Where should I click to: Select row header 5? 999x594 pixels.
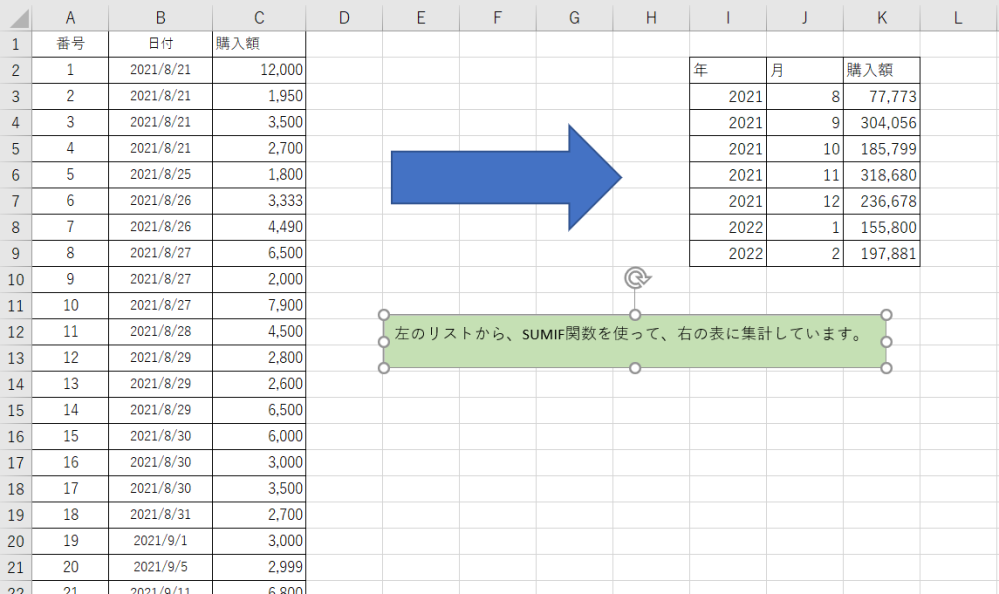click(15, 148)
